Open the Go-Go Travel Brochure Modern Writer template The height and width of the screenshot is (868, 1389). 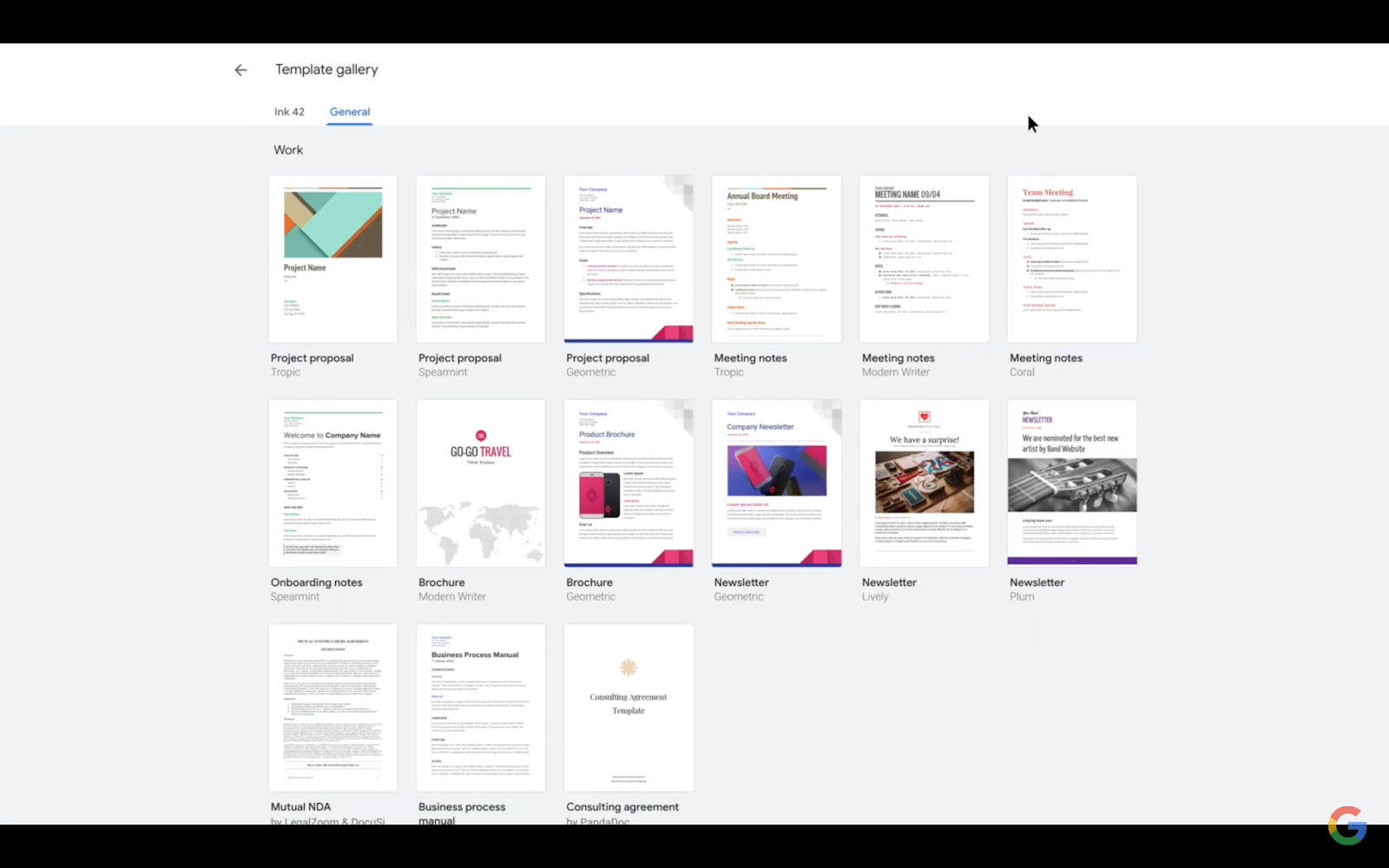tap(480, 483)
